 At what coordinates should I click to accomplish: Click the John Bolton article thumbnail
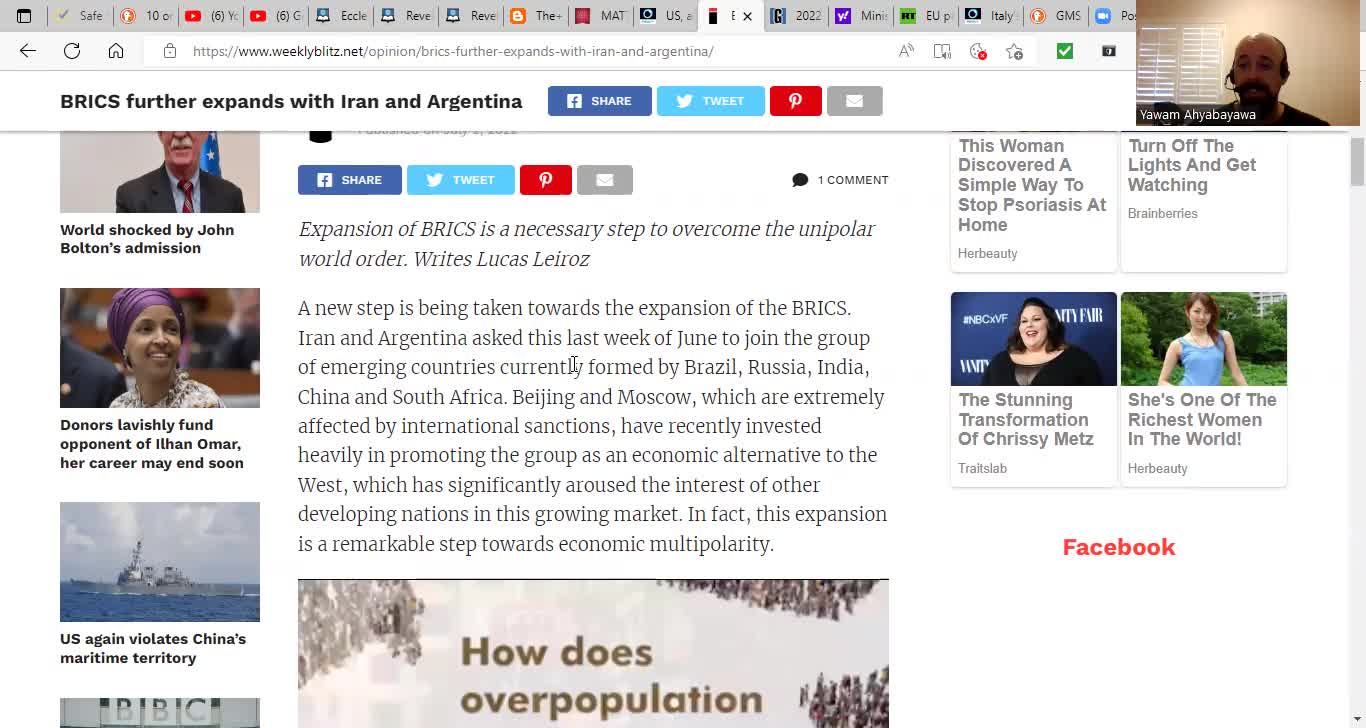point(160,172)
